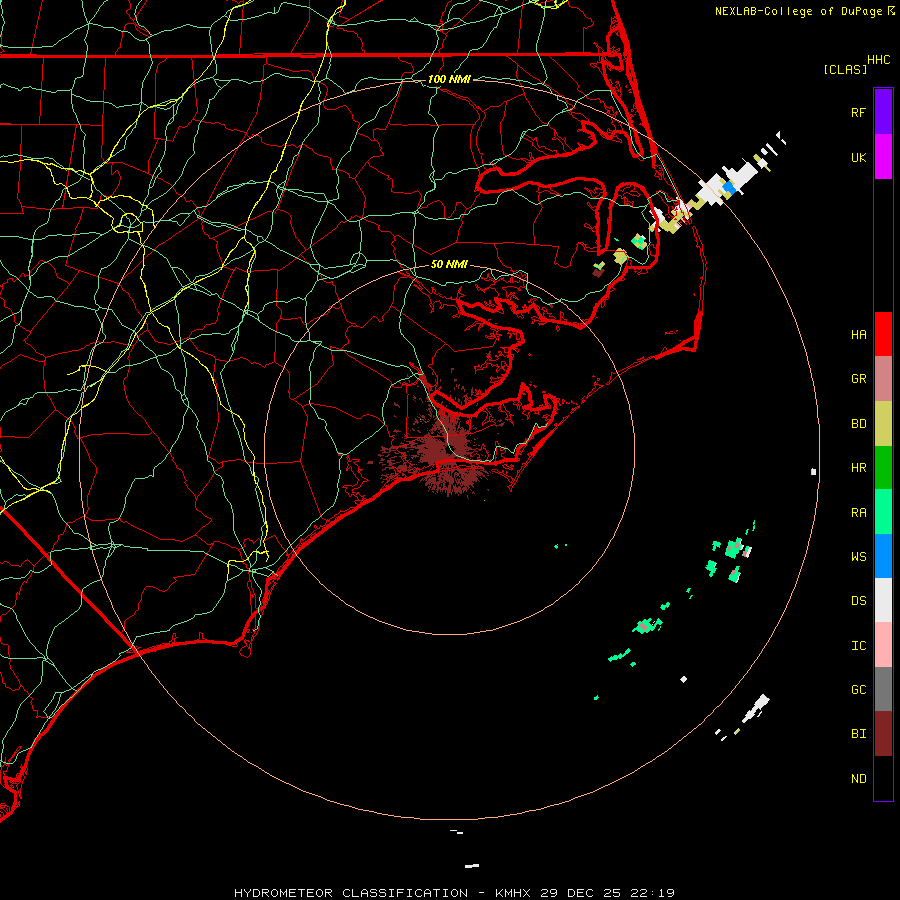This screenshot has width=900, height=900.
Task: Click the GR legend label
Action: coord(858,379)
